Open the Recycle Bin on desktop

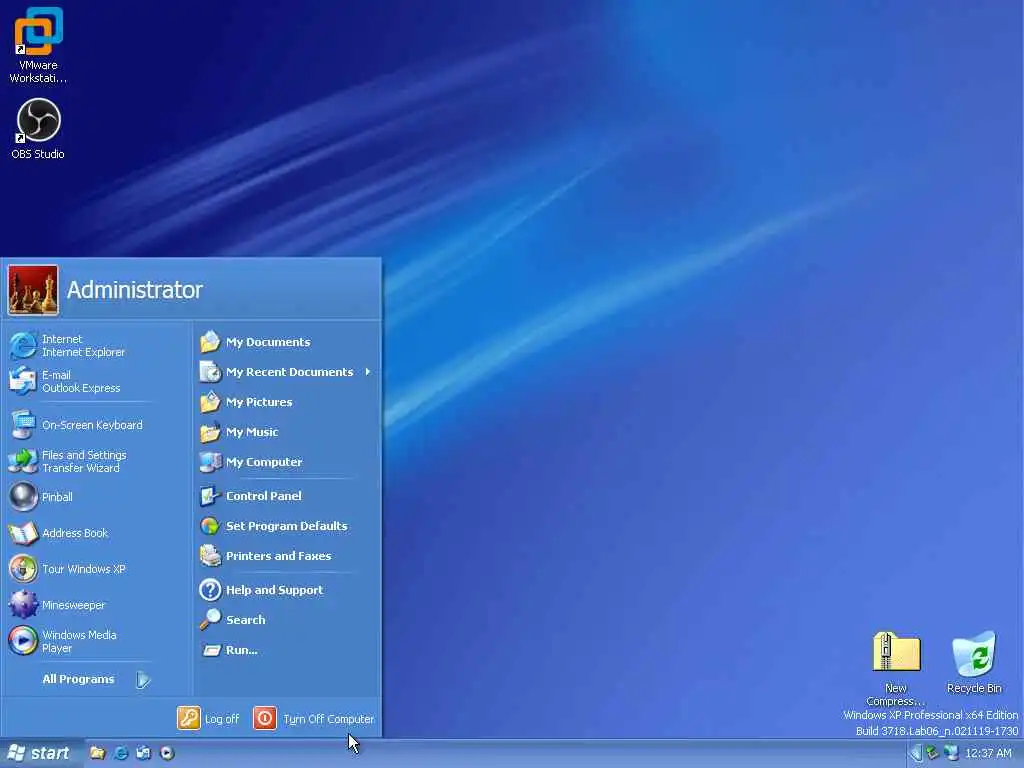point(974,662)
